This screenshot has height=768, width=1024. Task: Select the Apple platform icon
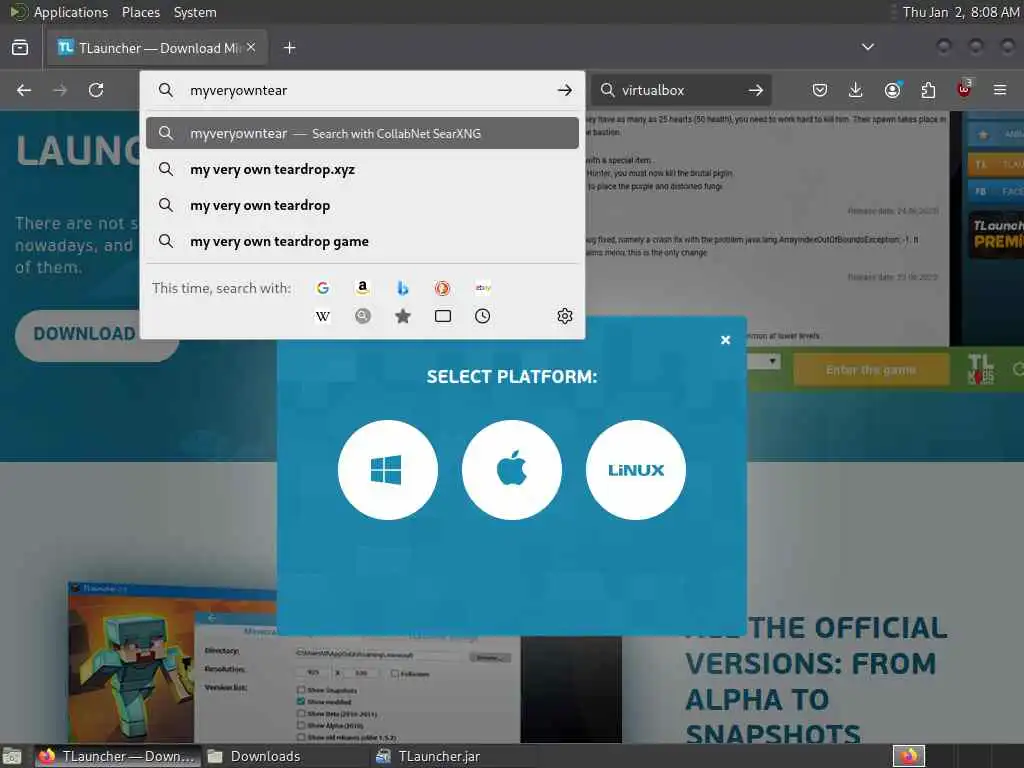pos(512,470)
